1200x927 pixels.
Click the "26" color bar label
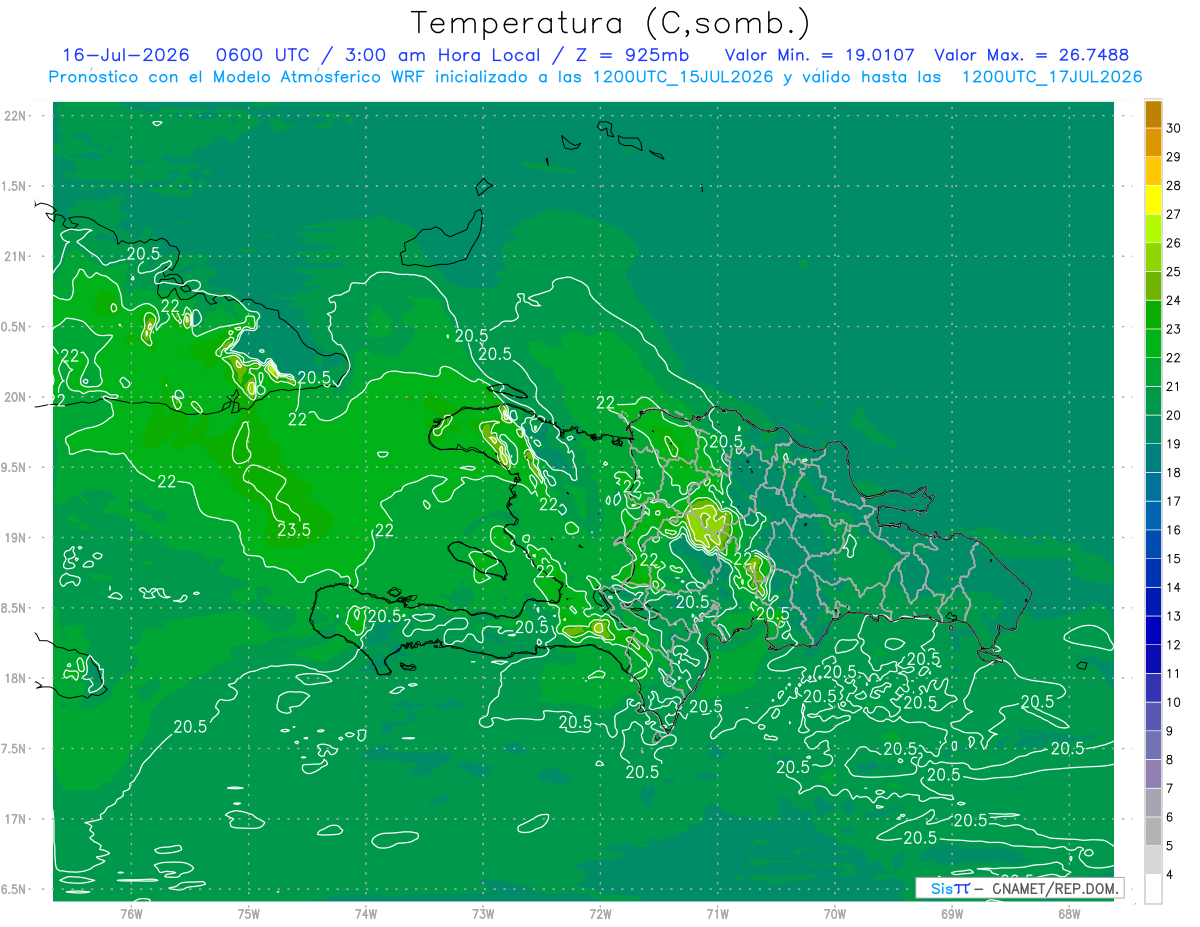(1174, 243)
